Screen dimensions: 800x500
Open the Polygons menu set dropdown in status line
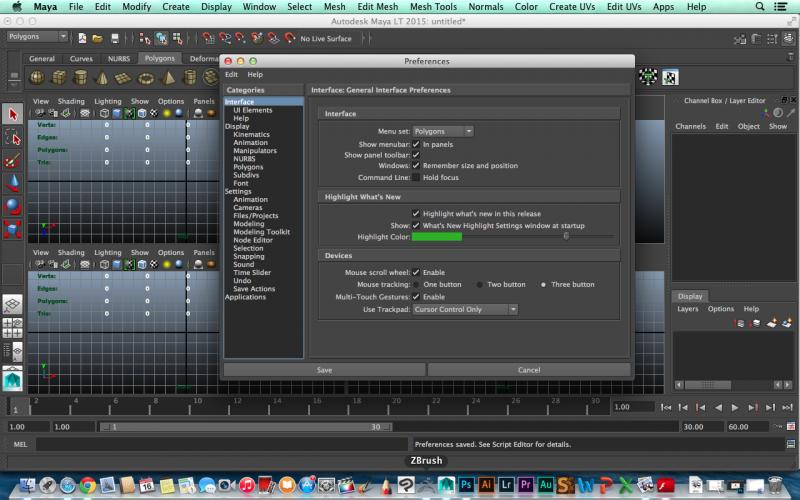(x=36, y=38)
